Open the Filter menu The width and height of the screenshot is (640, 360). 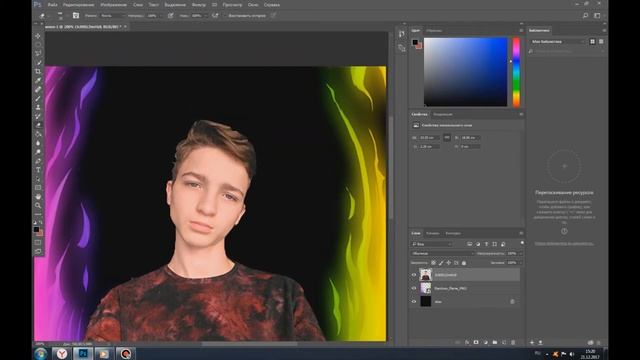(x=199, y=5)
